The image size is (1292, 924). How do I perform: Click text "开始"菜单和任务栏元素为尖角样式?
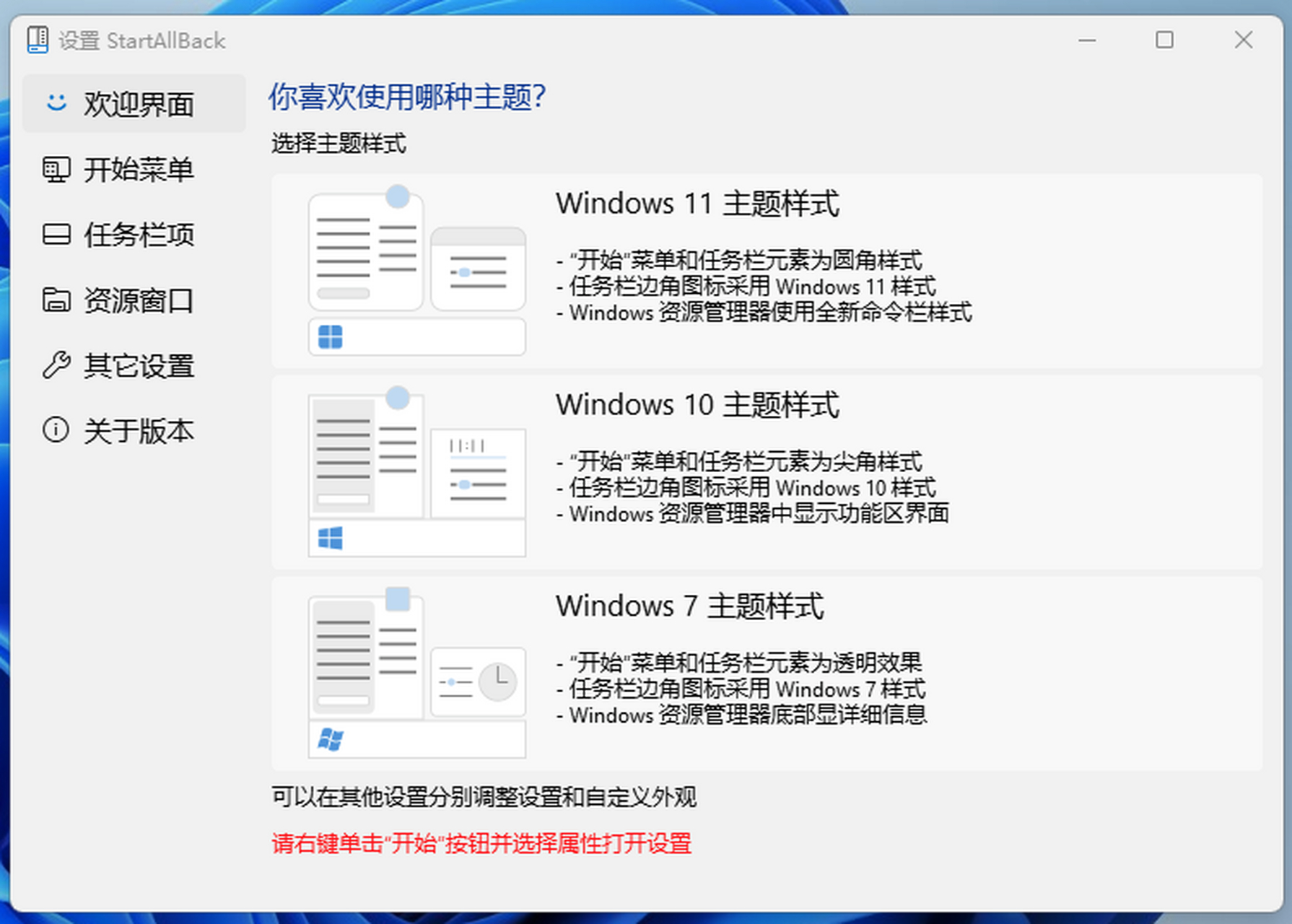click(x=746, y=461)
